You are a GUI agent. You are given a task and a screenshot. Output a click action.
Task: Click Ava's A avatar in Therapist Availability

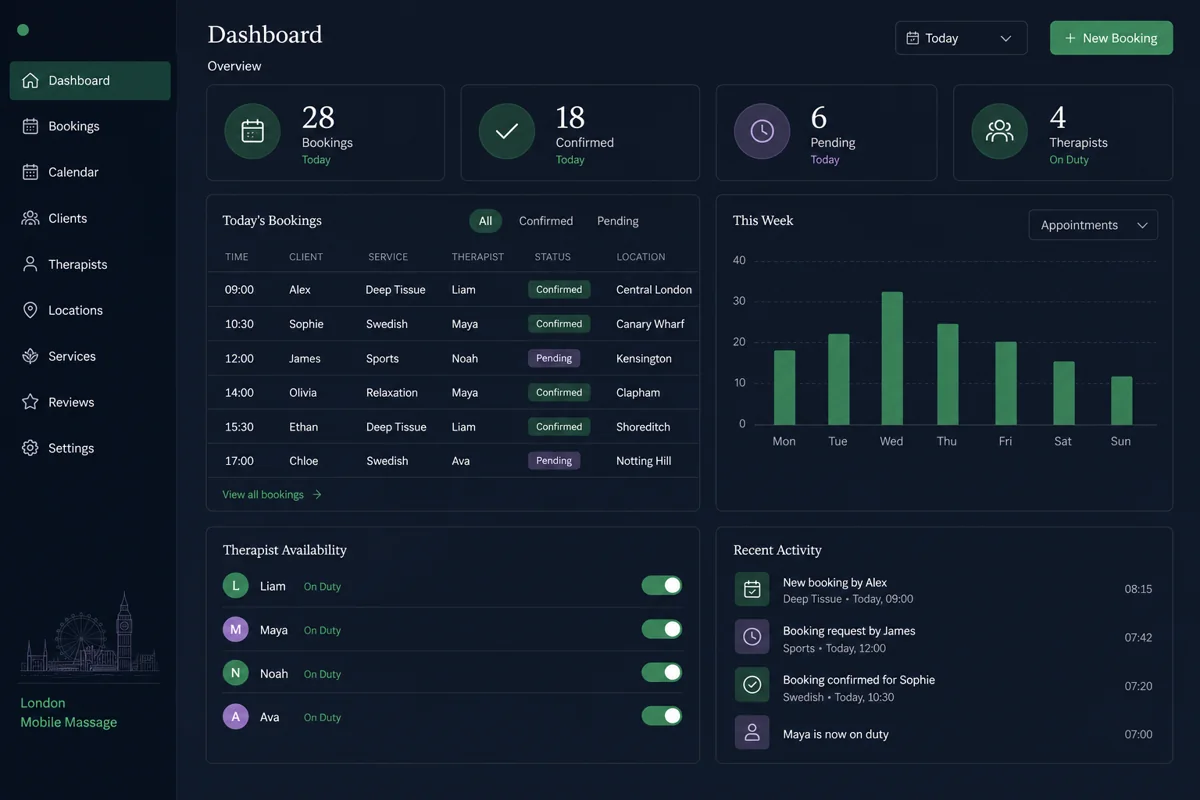(235, 717)
